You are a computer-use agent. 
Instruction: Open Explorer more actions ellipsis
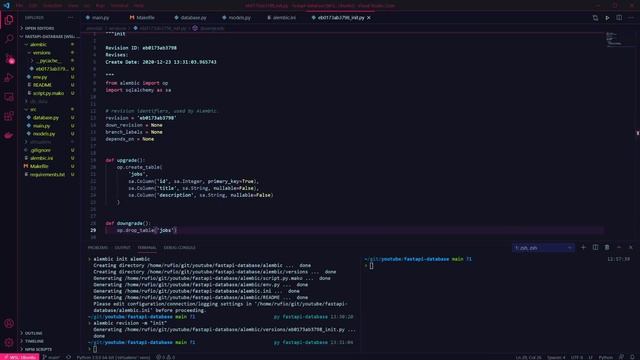pyautogui.click(x=71, y=18)
